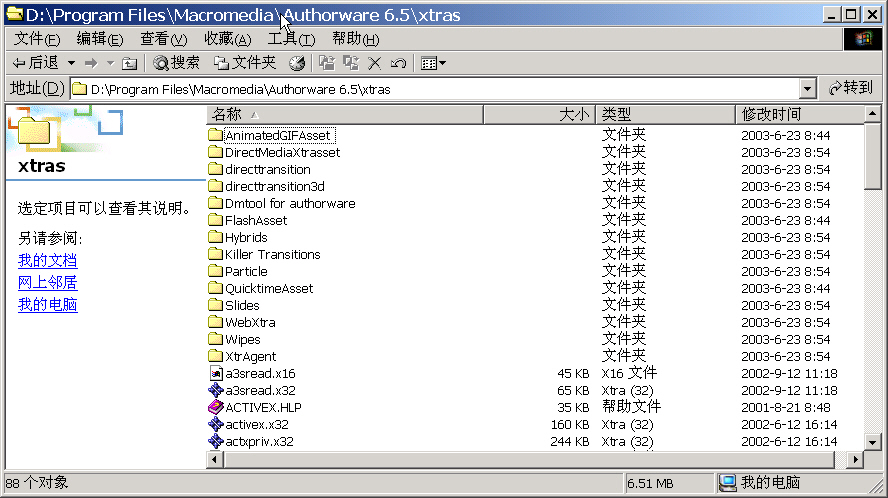Select the FlashAsset folder icon

coord(215,220)
